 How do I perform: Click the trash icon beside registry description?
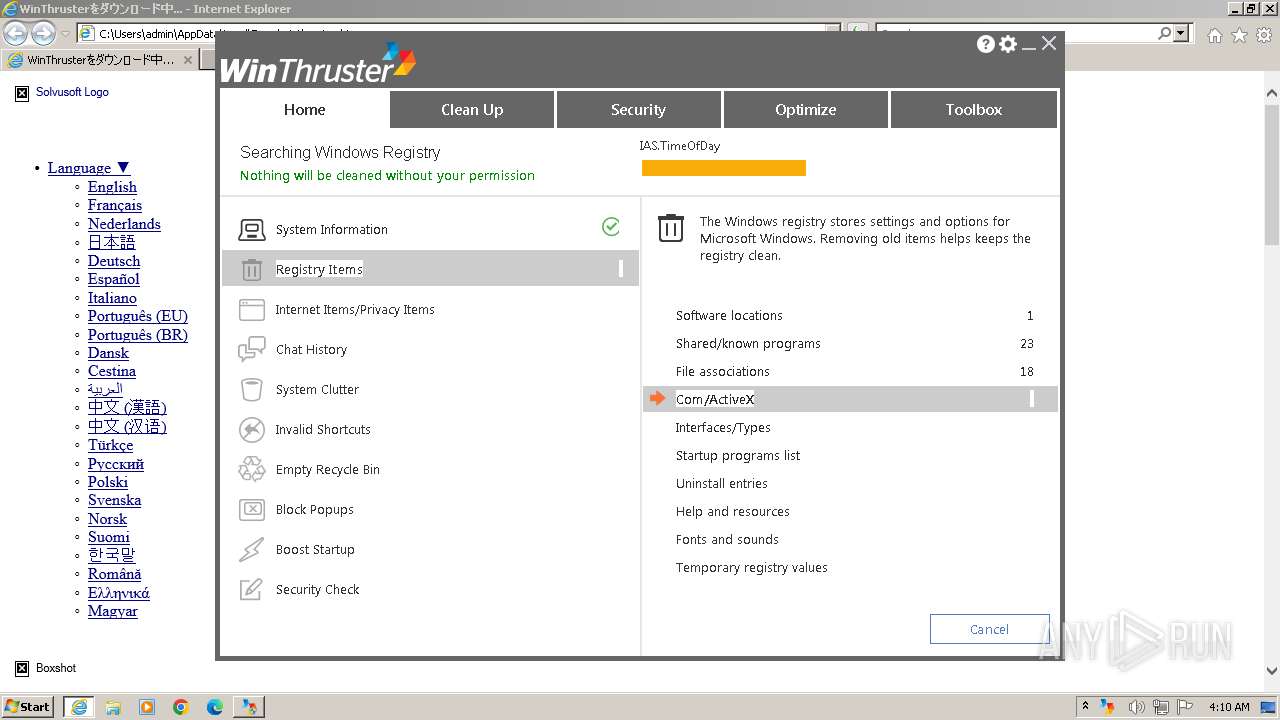click(671, 229)
